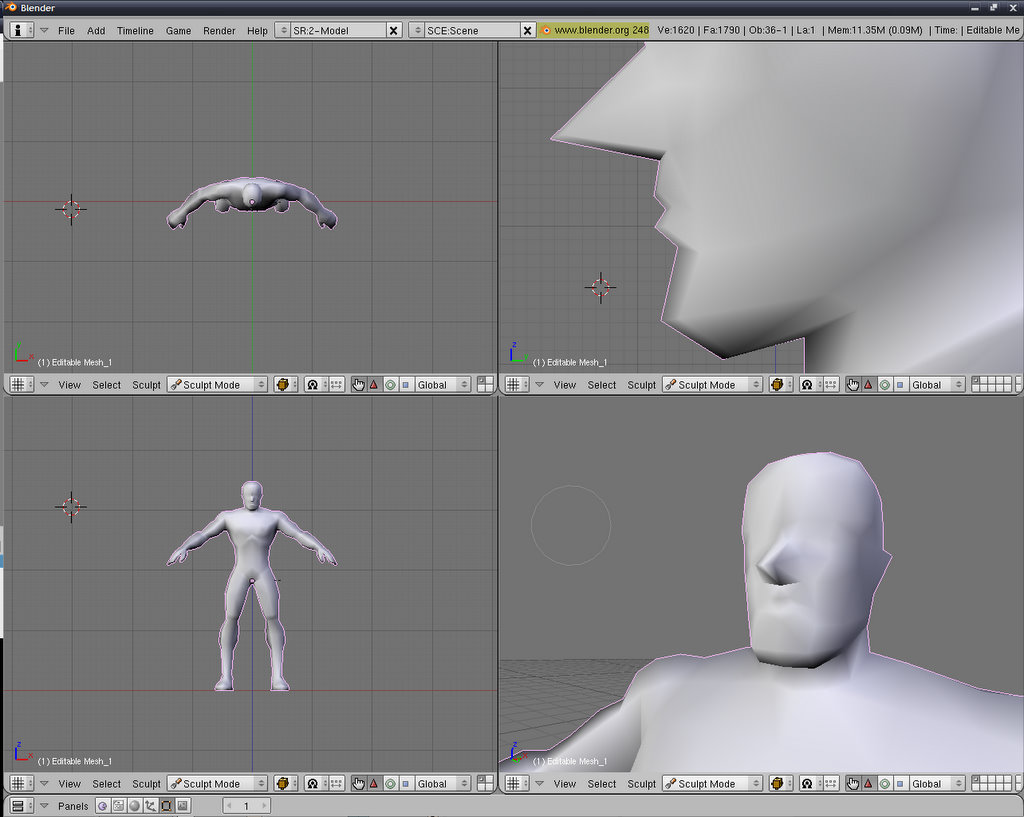The height and width of the screenshot is (817, 1024).
Task: Open Sculpt menu in bottom-right viewport header
Action: pyautogui.click(x=641, y=784)
